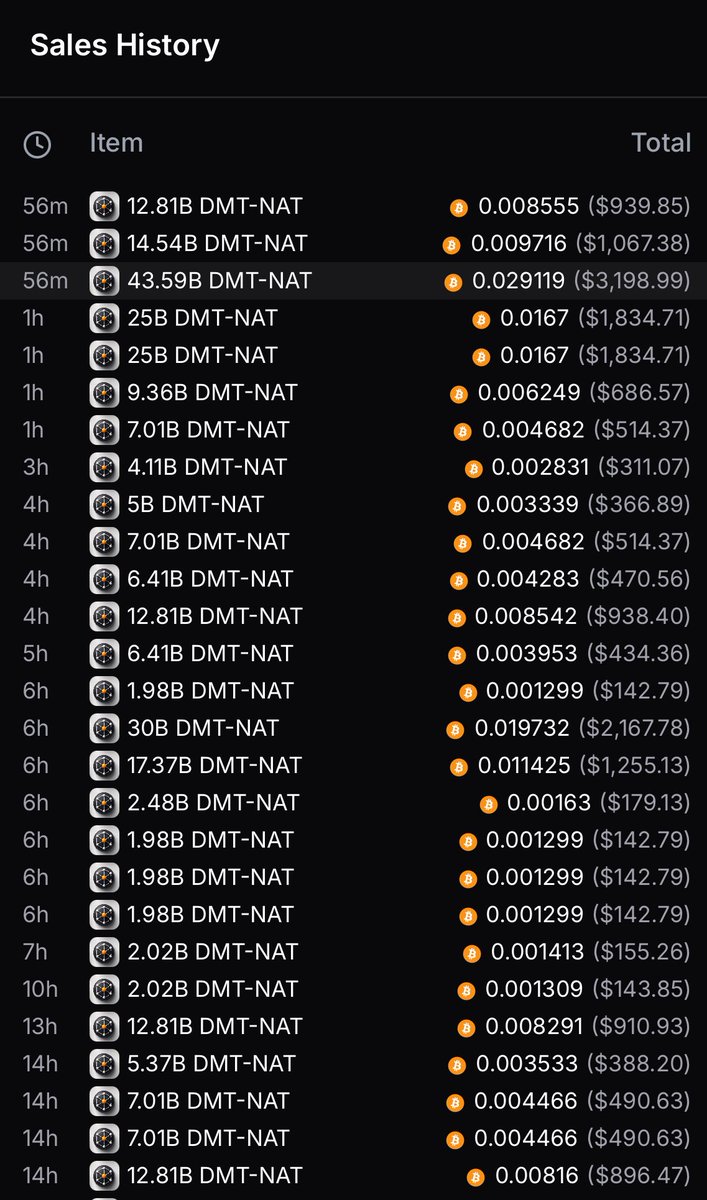Click the 0.009716 BTC amount
The width and height of the screenshot is (707, 1200).
pyautogui.click(x=519, y=244)
